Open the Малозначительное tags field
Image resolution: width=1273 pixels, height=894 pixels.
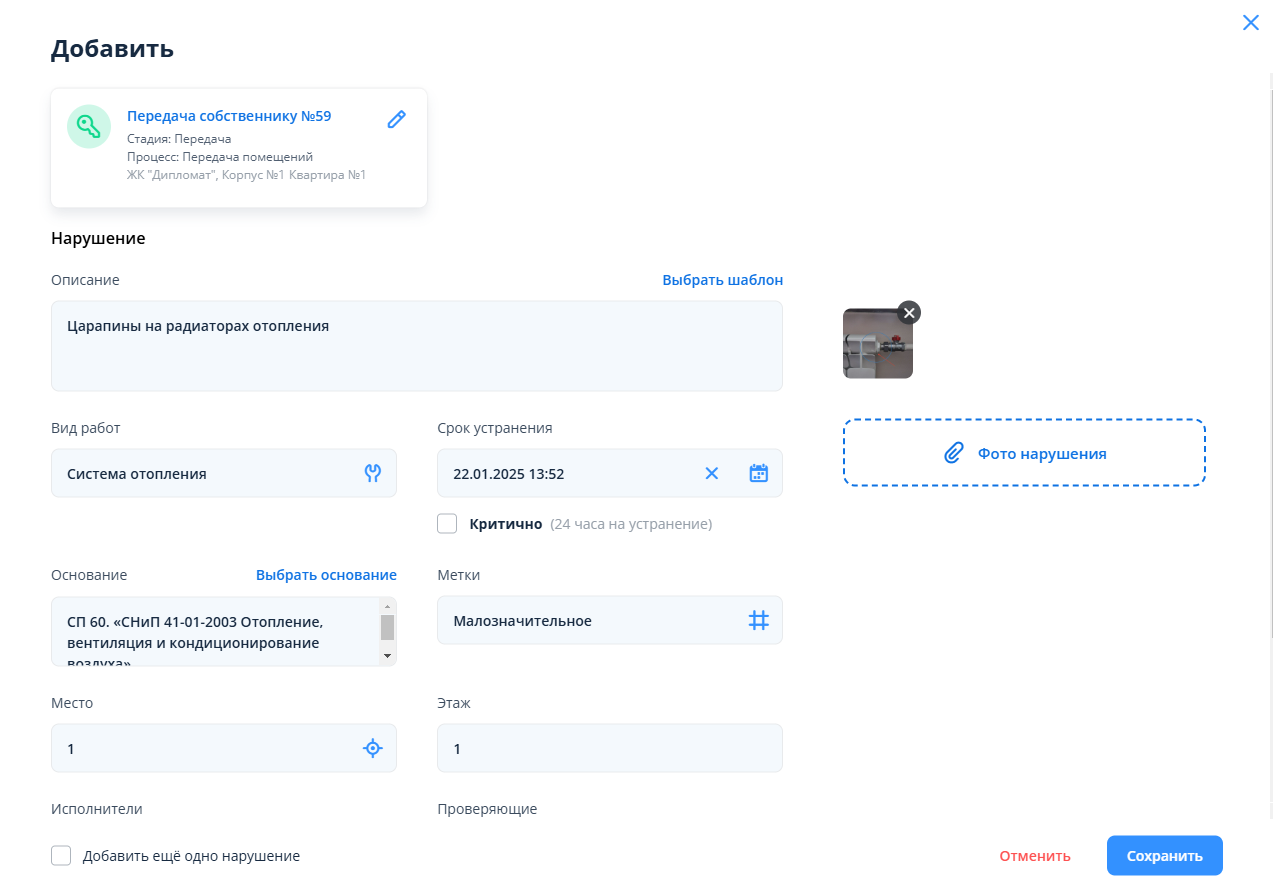590,621
